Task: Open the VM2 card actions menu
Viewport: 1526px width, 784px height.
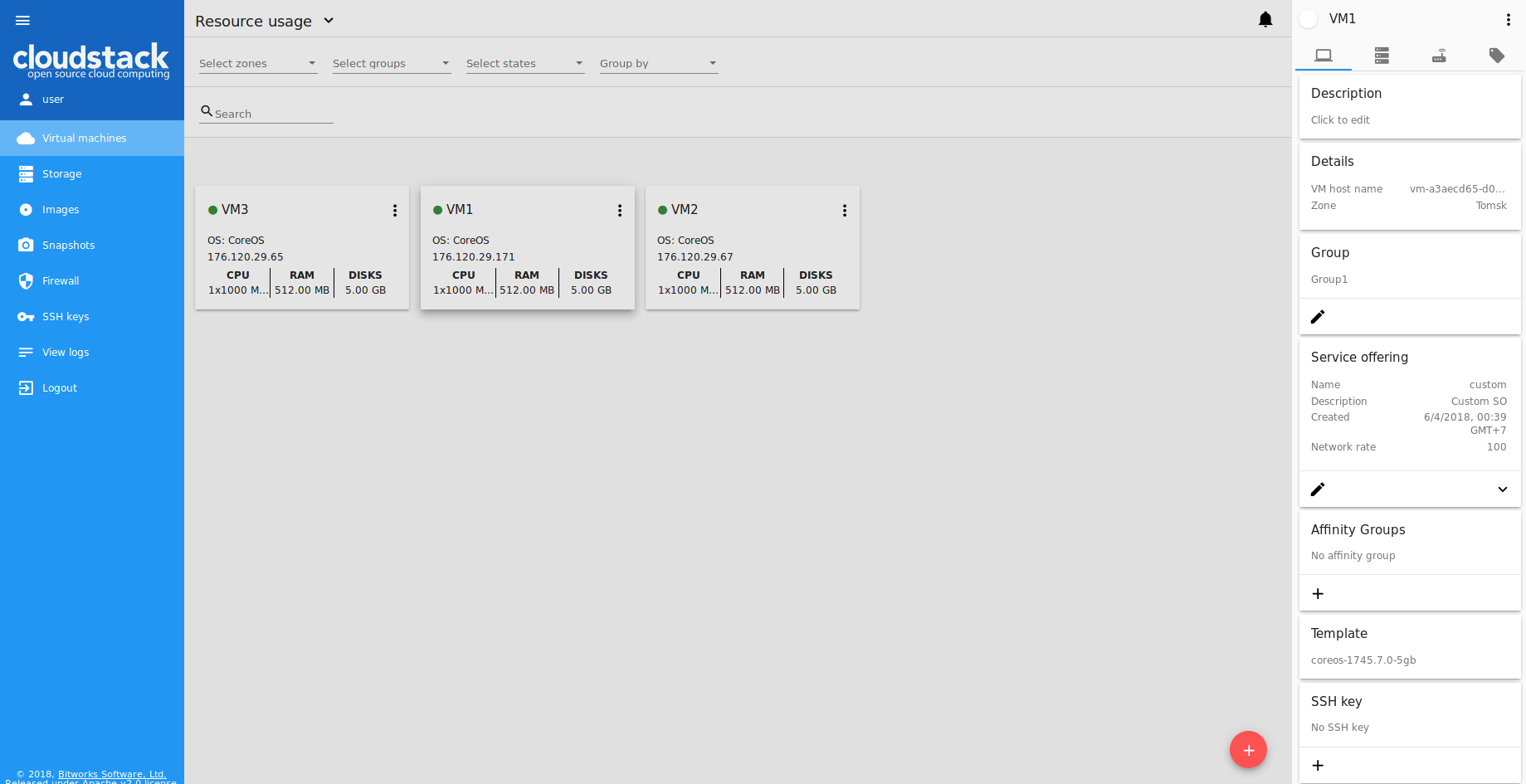Action: pos(845,211)
